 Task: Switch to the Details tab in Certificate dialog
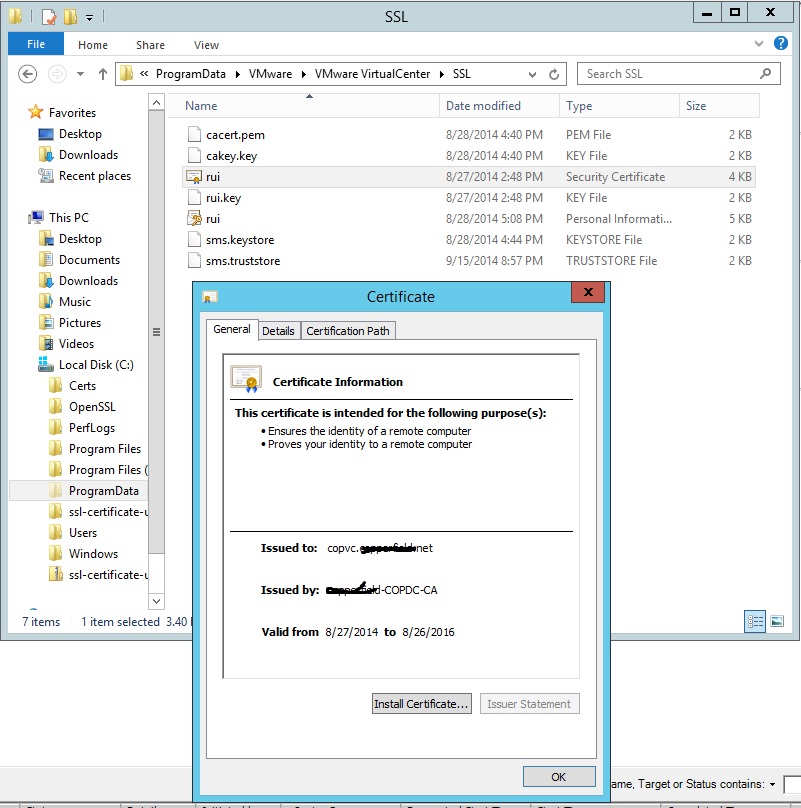(279, 330)
